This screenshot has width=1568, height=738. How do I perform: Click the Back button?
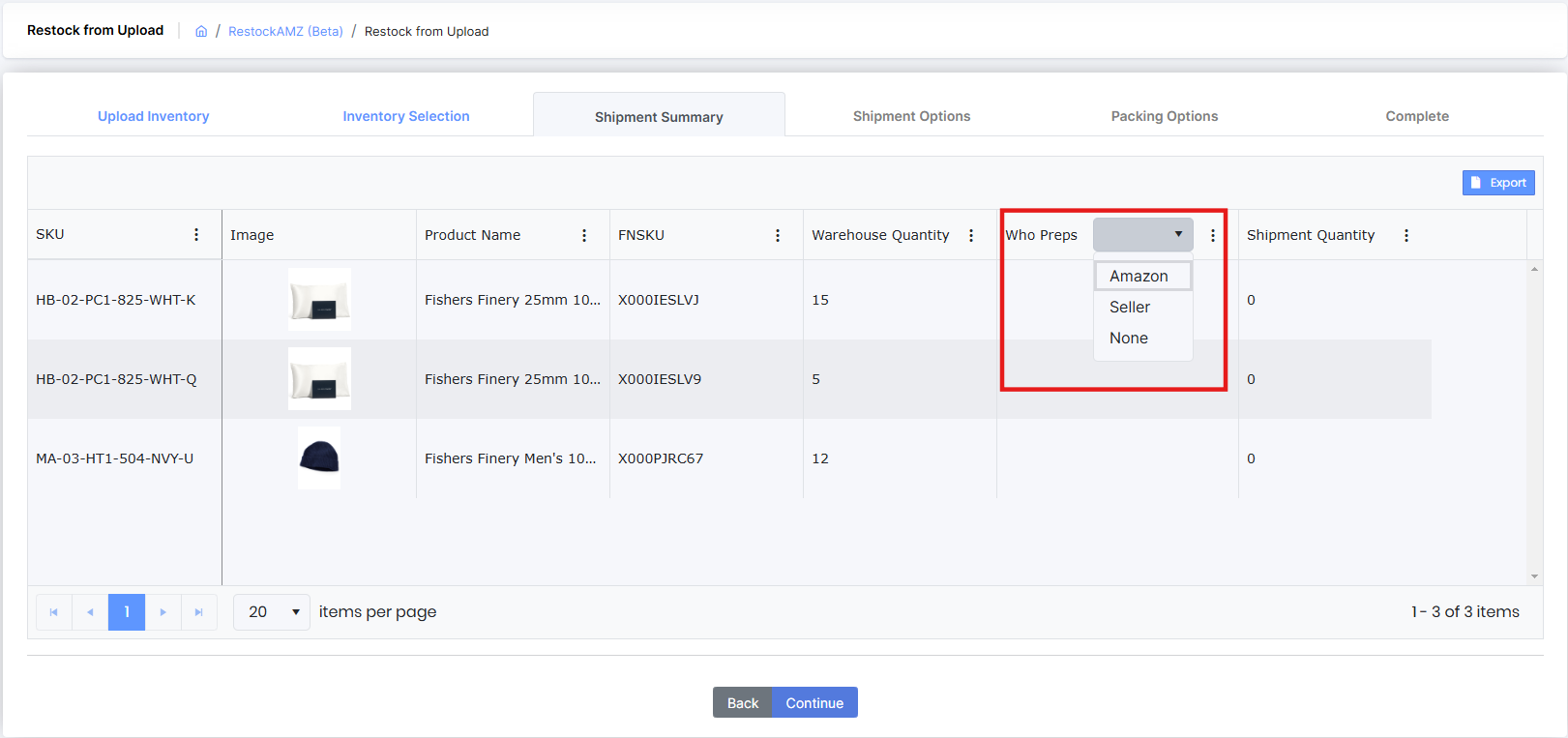[x=743, y=703]
